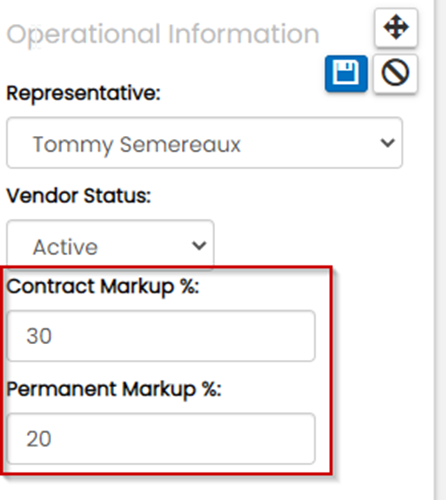Click the Permanent Markup %: label
The width and height of the screenshot is (446, 500).
pos(114,390)
